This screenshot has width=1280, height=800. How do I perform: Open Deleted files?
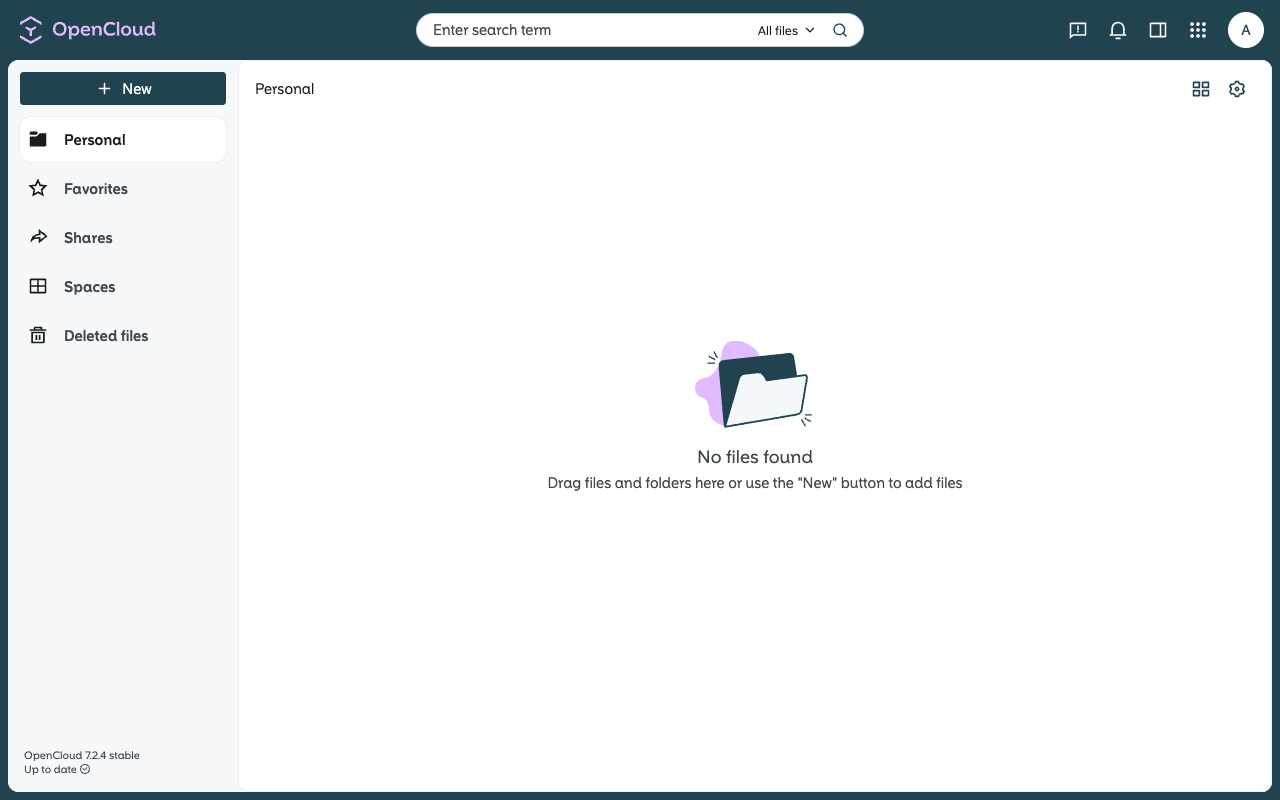coord(123,336)
